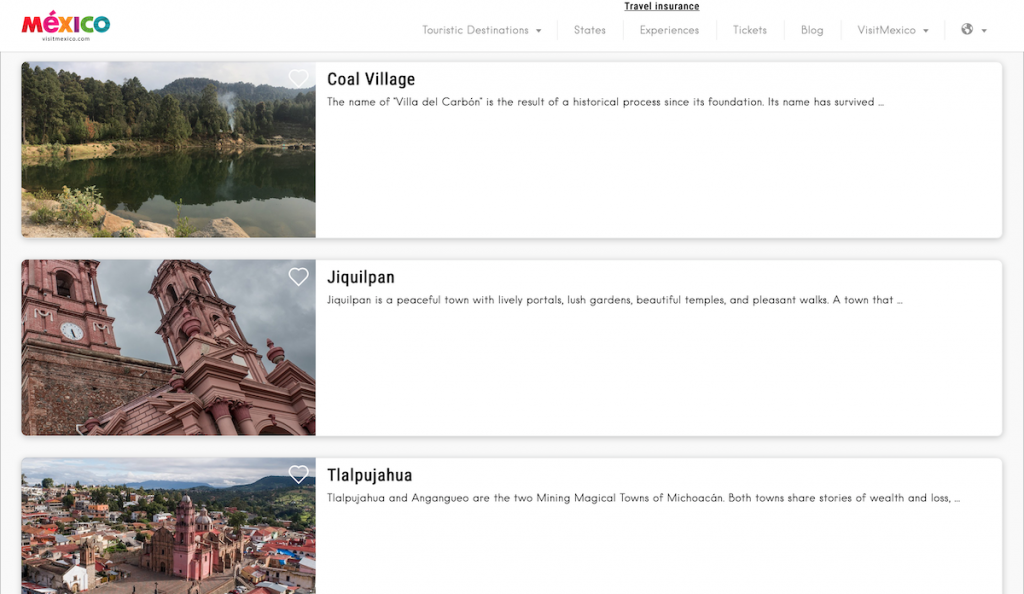Favorite Jiquilpan with heart icon
Image resolution: width=1024 pixels, height=594 pixels.
[x=298, y=277]
